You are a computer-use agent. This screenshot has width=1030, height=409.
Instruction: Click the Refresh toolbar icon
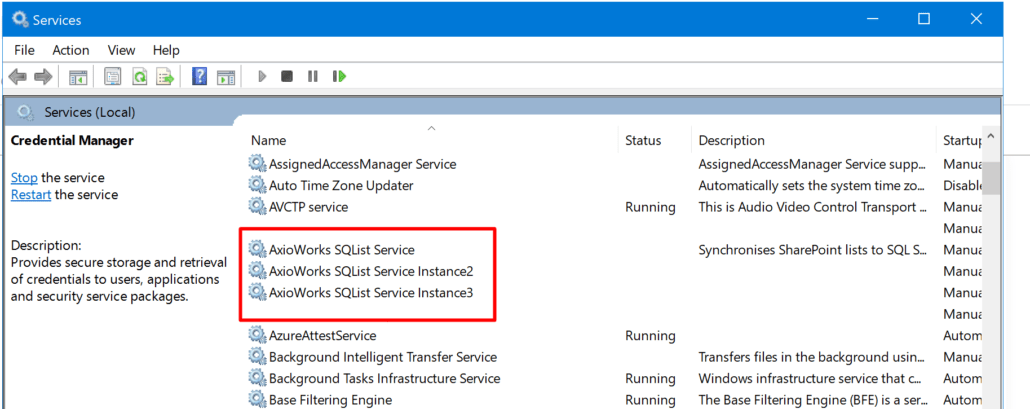[x=139, y=77]
